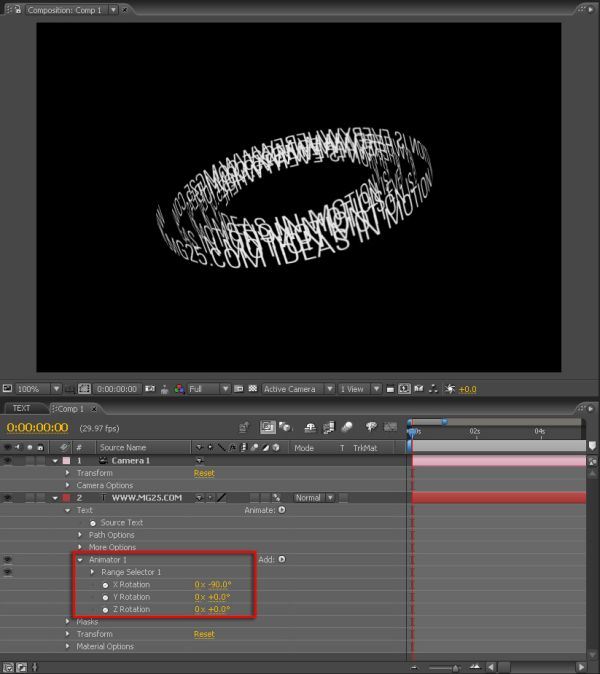The height and width of the screenshot is (674, 600).
Task: Open the graph editor icon
Action: [x=390, y=427]
